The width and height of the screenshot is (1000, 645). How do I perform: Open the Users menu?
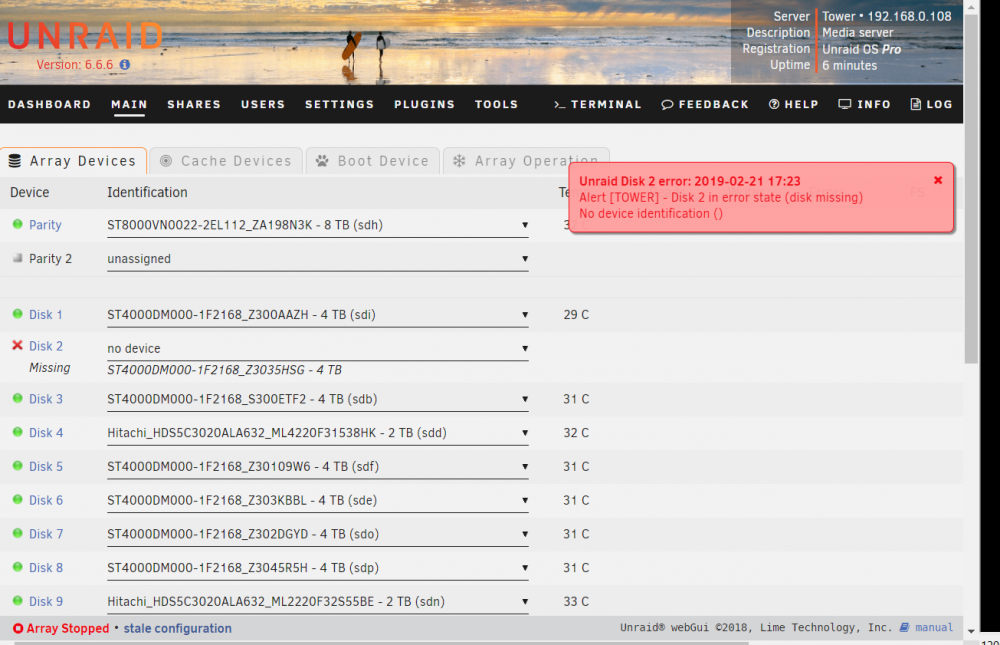[x=263, y=104]
